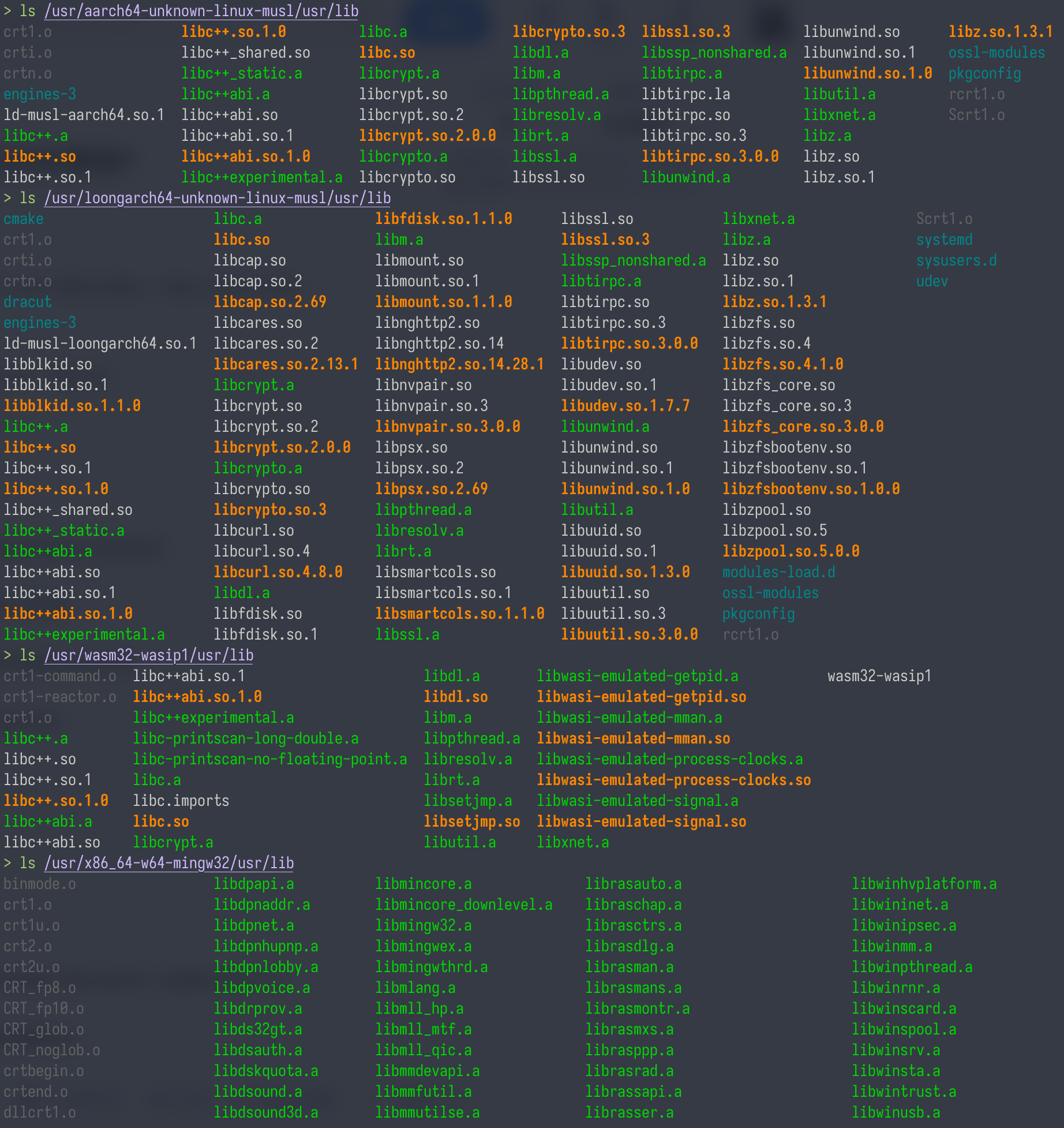Open the /usr/aarch64-unknown-linux-musl/usr/lib path link
Screen dimensions: 1064x1128
point(200,11)
